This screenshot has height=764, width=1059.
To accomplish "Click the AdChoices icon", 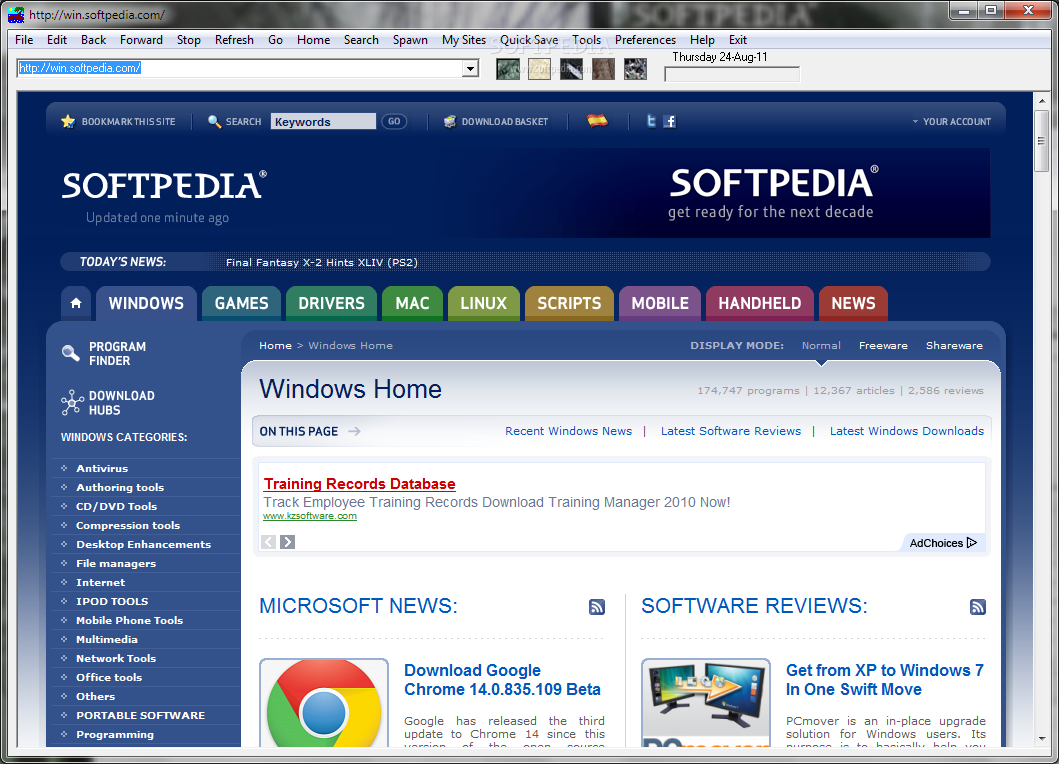I will click(x=971, y=542).
